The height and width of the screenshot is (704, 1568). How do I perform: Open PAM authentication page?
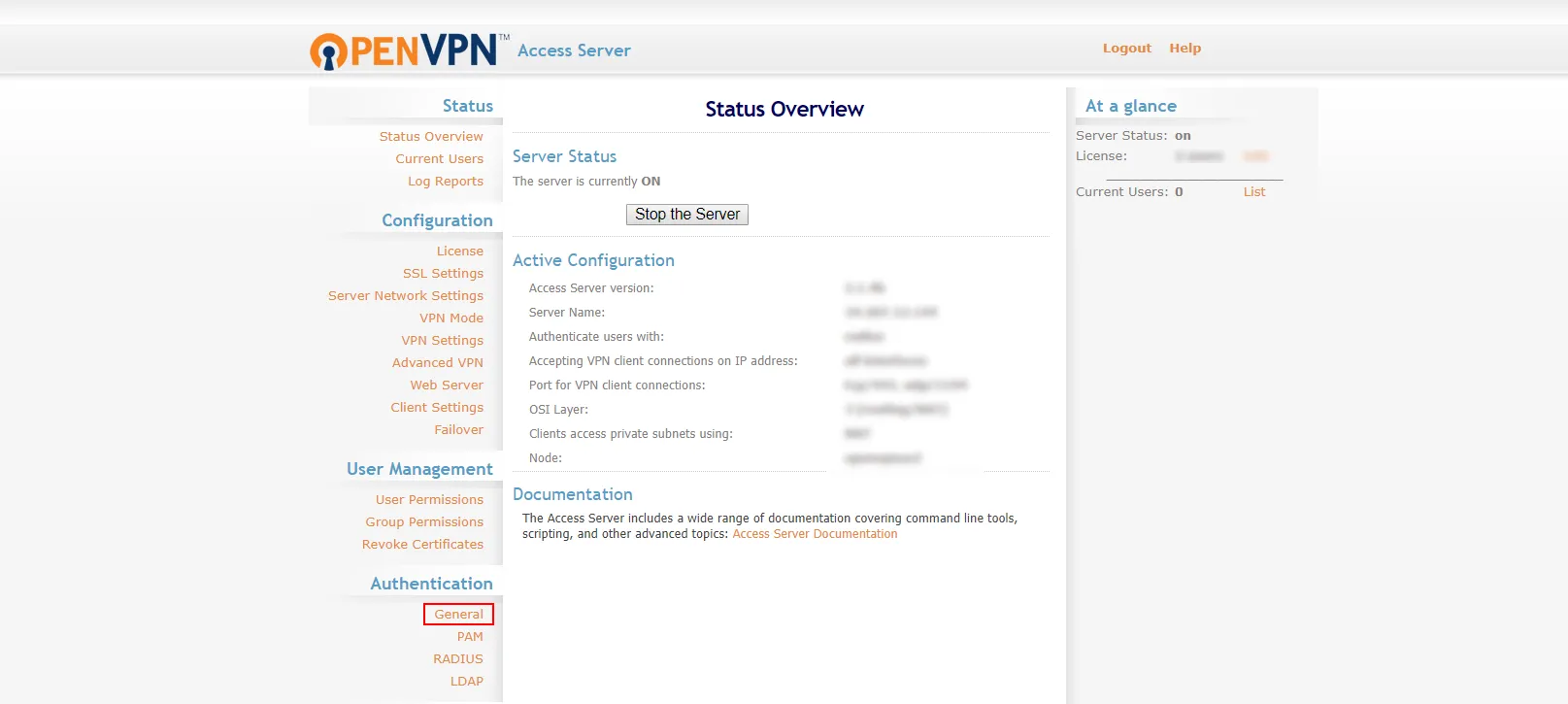[470, 637]
